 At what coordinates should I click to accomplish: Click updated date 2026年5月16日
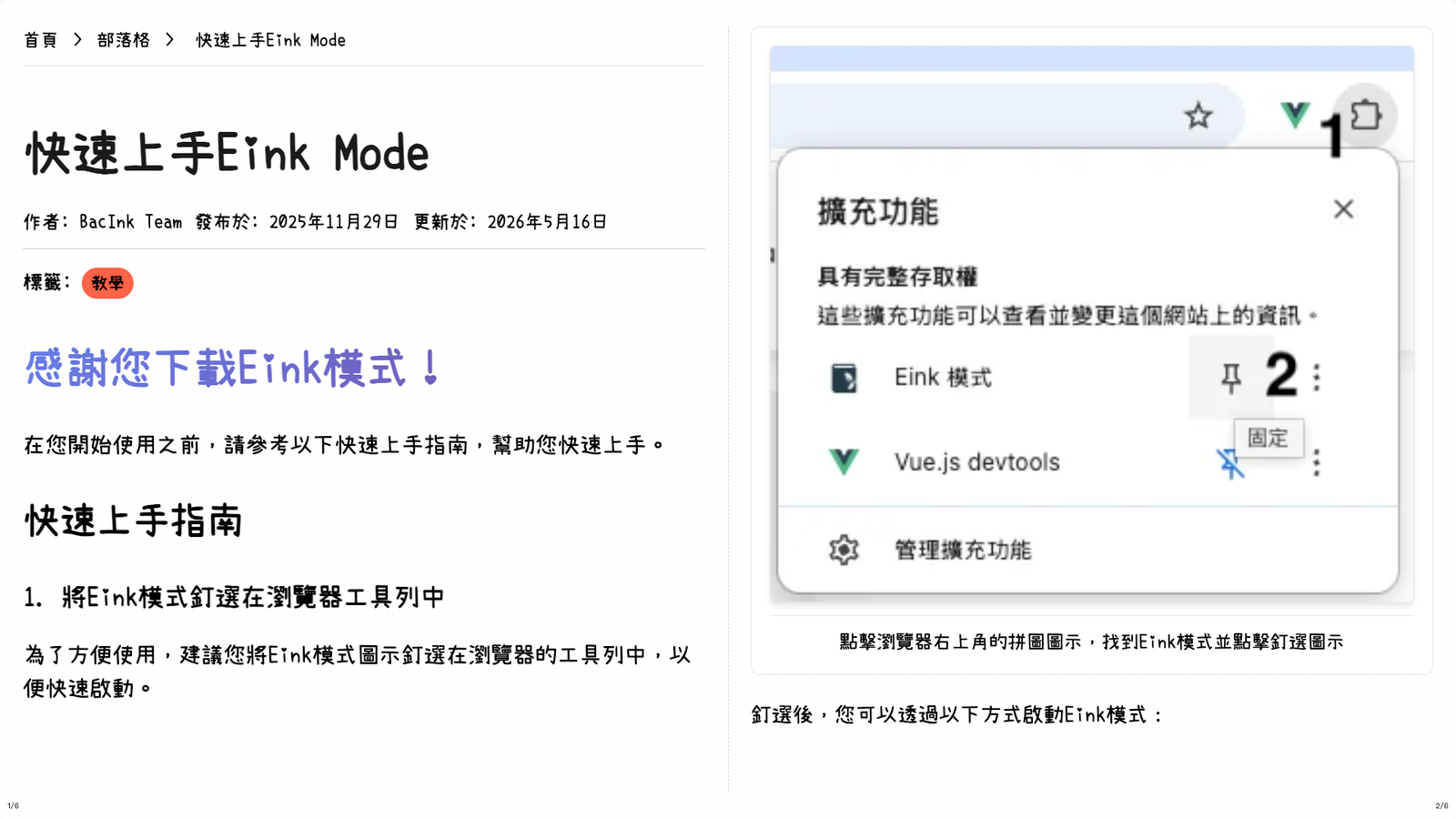pos(547,222)
